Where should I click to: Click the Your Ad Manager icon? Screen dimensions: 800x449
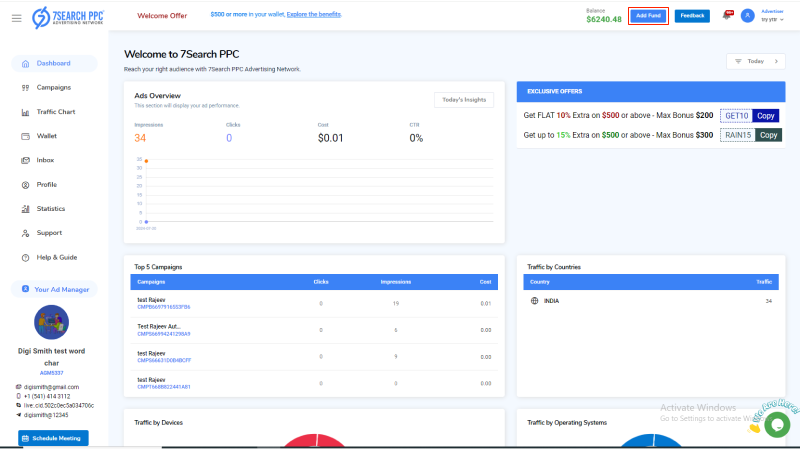[x=26, y=289]
